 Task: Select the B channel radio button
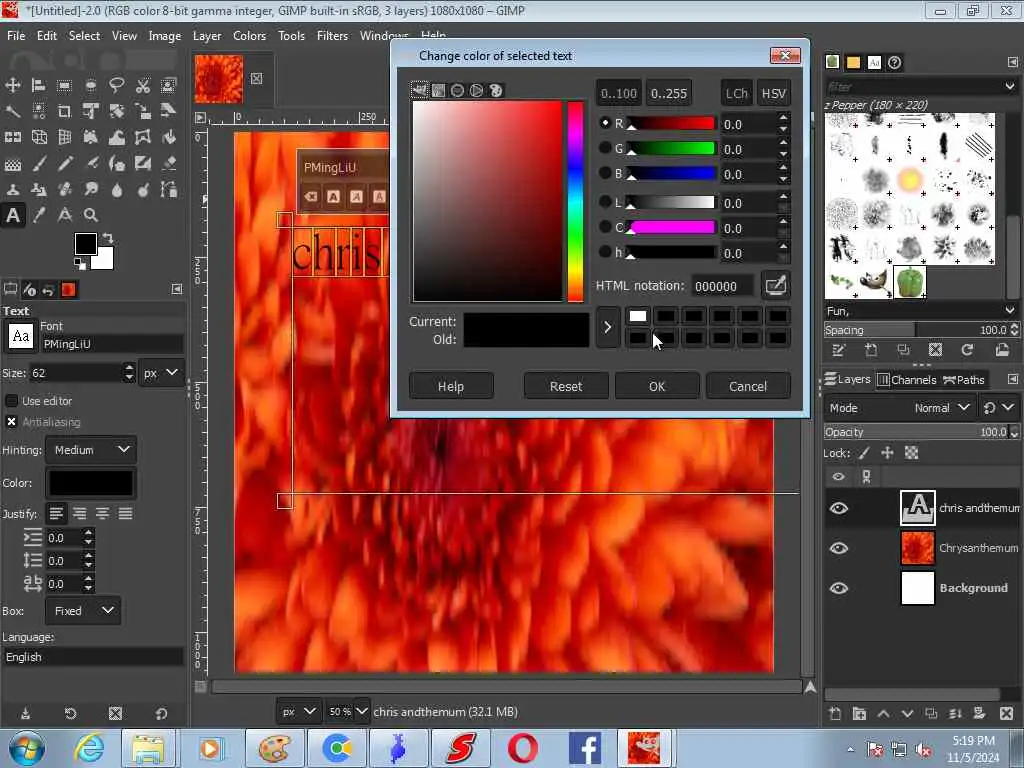pyautogui.click(x=605, y=173)
